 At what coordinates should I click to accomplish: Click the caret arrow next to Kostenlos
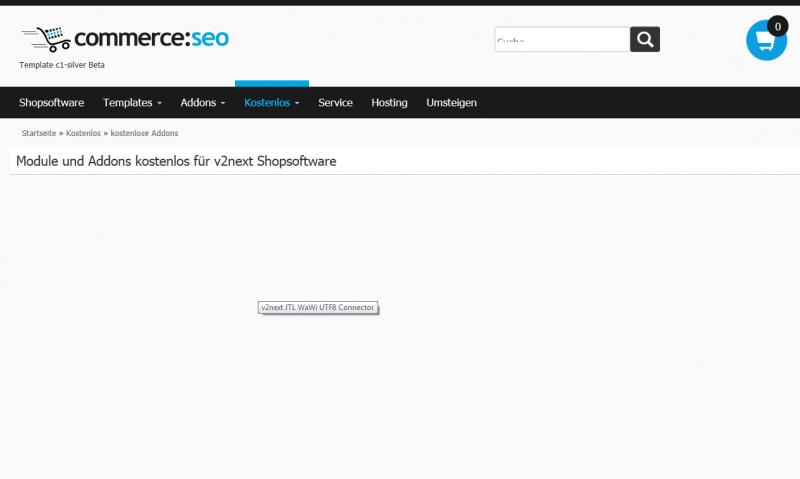point(297,104)
